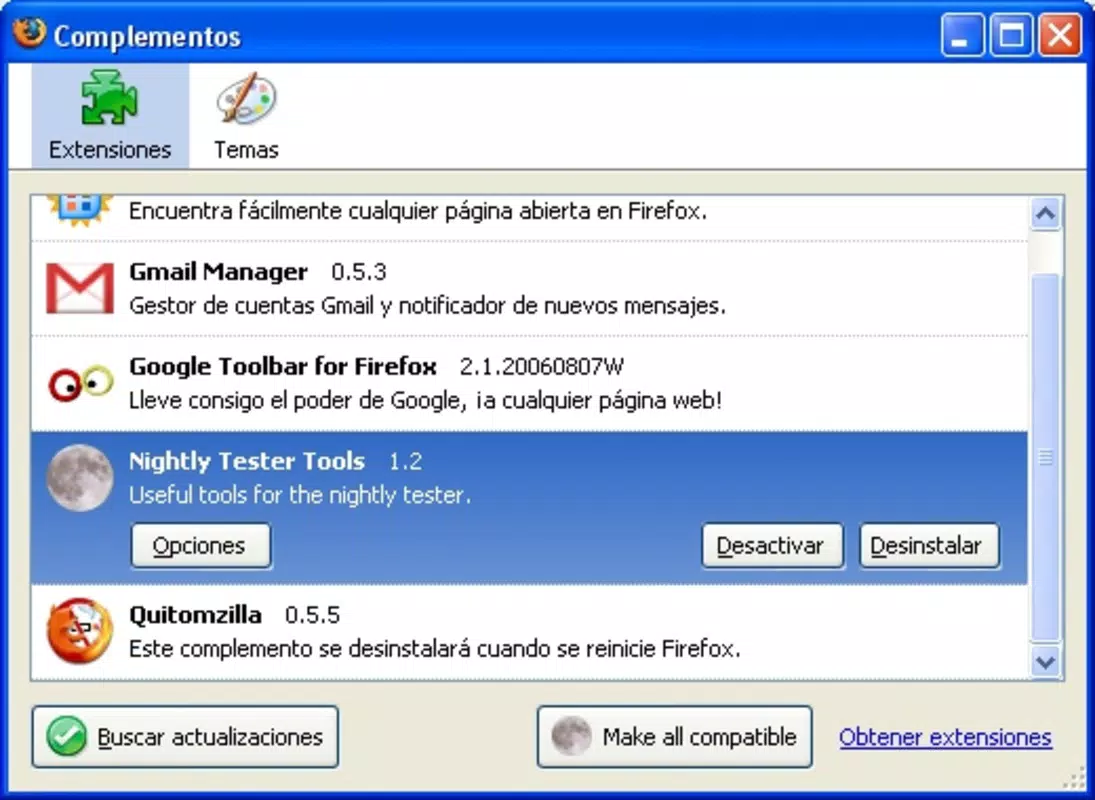The image size is (1095, 800).
Task: Click 'Lleve consigo el poder de Google' text
Action: point(425,401)
